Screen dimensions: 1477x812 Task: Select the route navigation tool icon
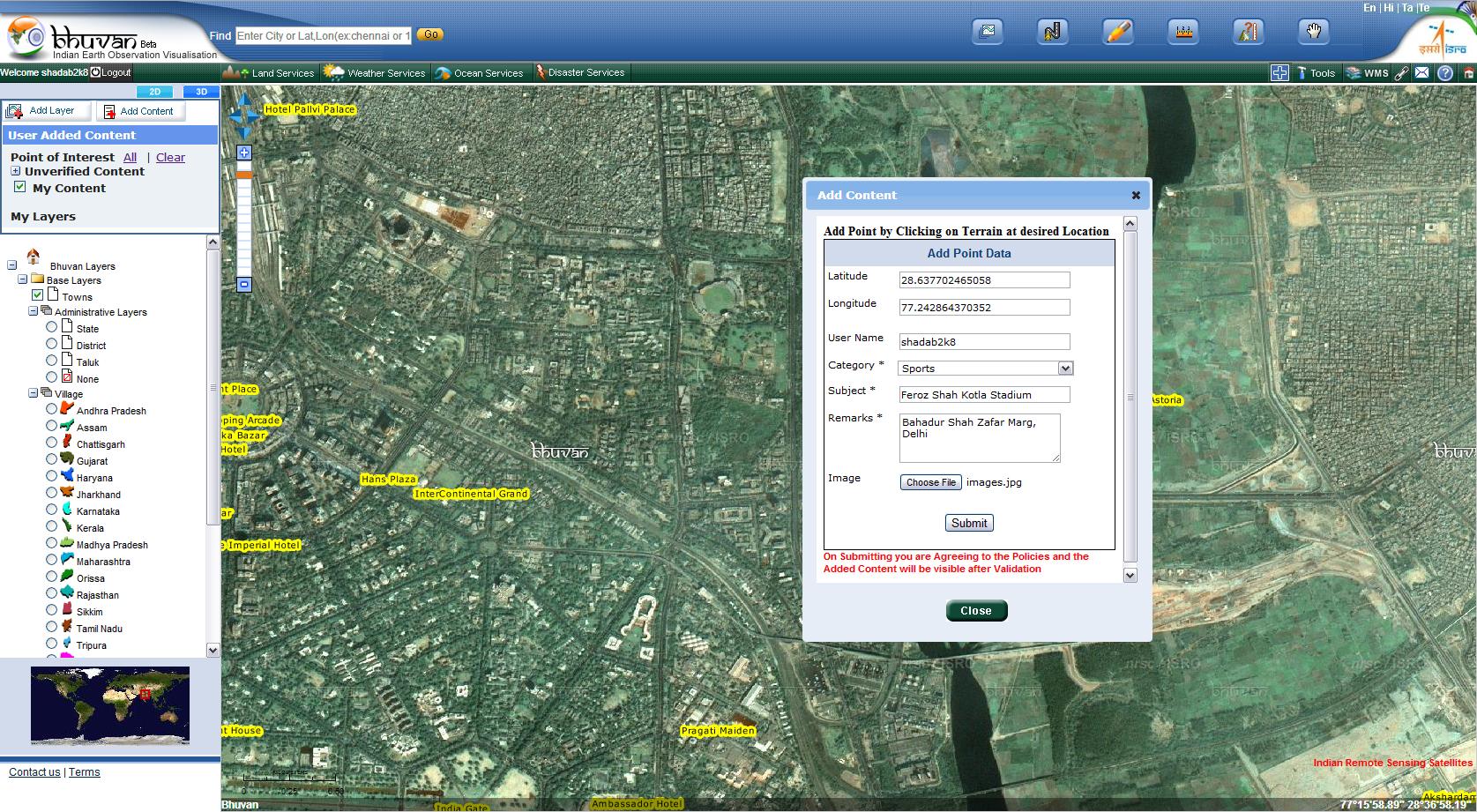click(1053, 33)
